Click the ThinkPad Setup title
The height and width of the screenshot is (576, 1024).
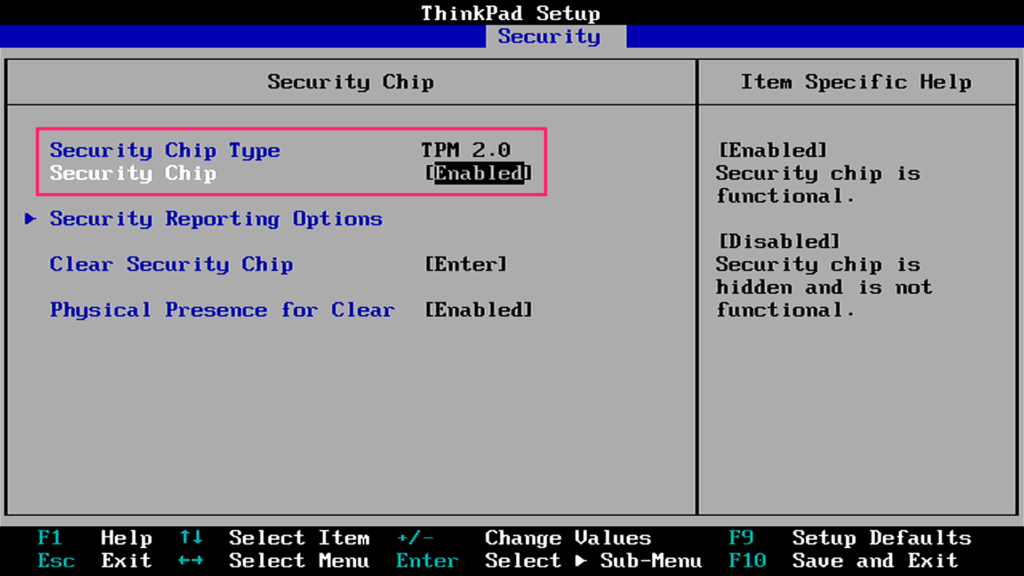click(x=511, y=13)
